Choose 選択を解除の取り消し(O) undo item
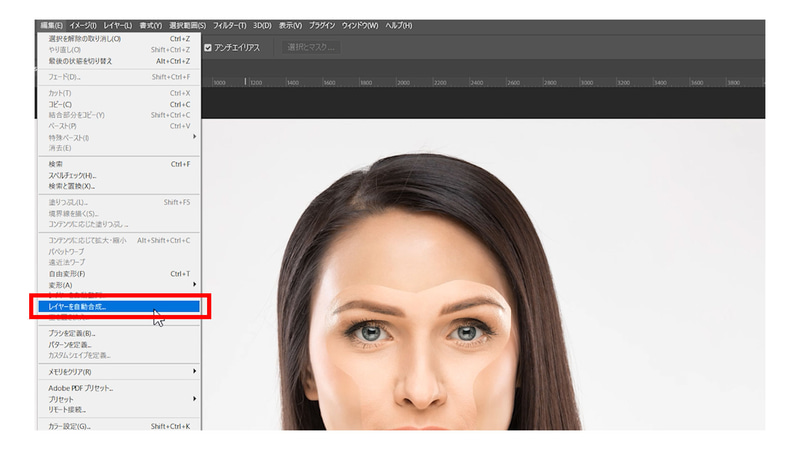 tap(119, 39)
